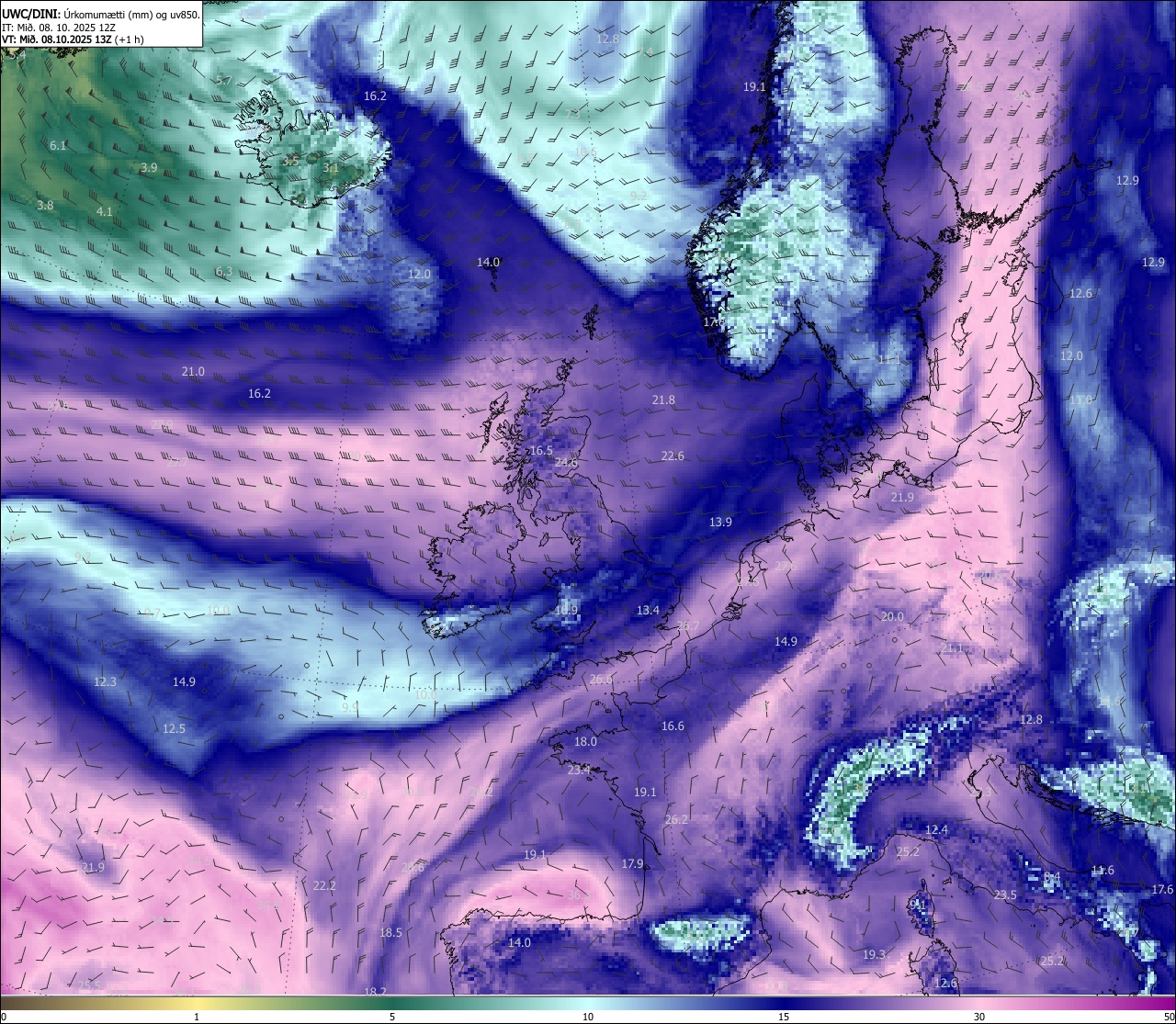Click the 23.5 value over Italy
1176x1024 pixels.
point(1005,895)
